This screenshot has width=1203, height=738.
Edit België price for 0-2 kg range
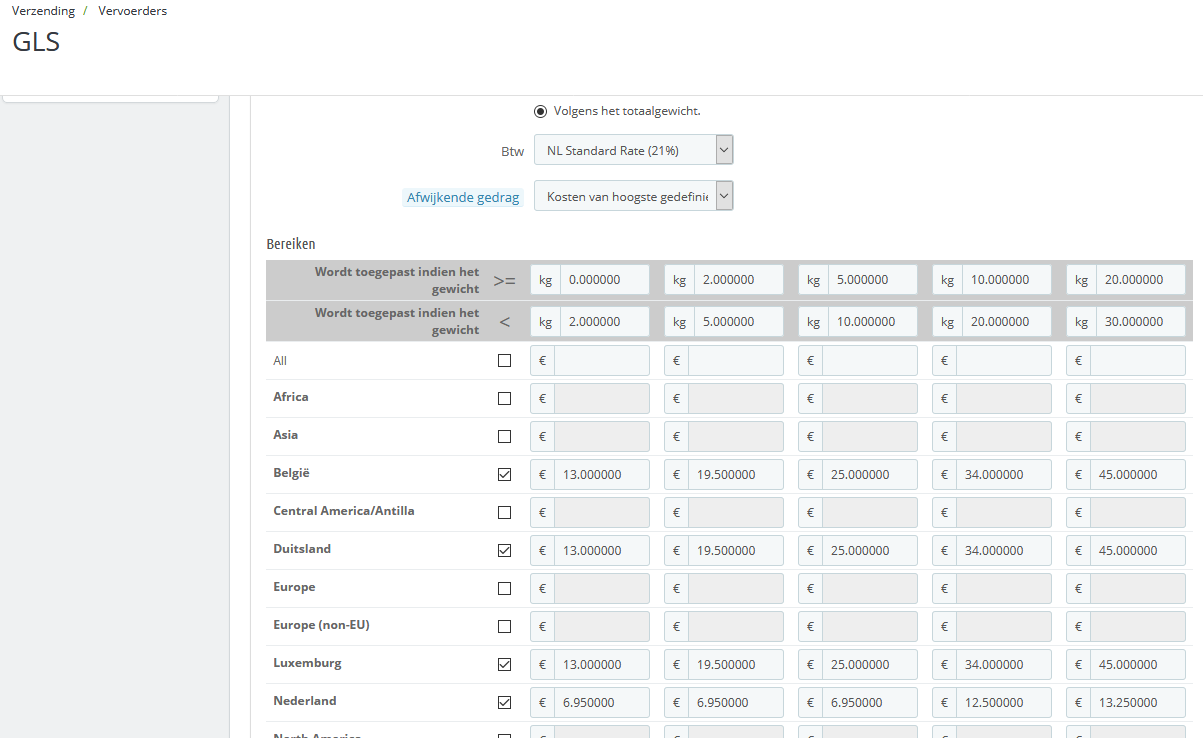602,475
